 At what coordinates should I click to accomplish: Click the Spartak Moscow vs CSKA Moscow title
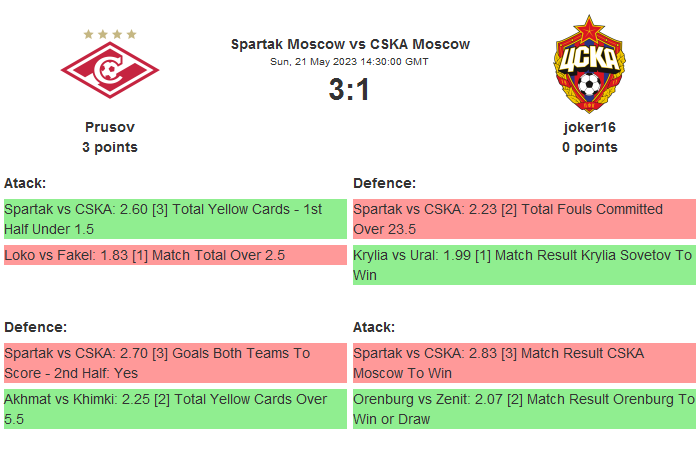tap(350, 44)
